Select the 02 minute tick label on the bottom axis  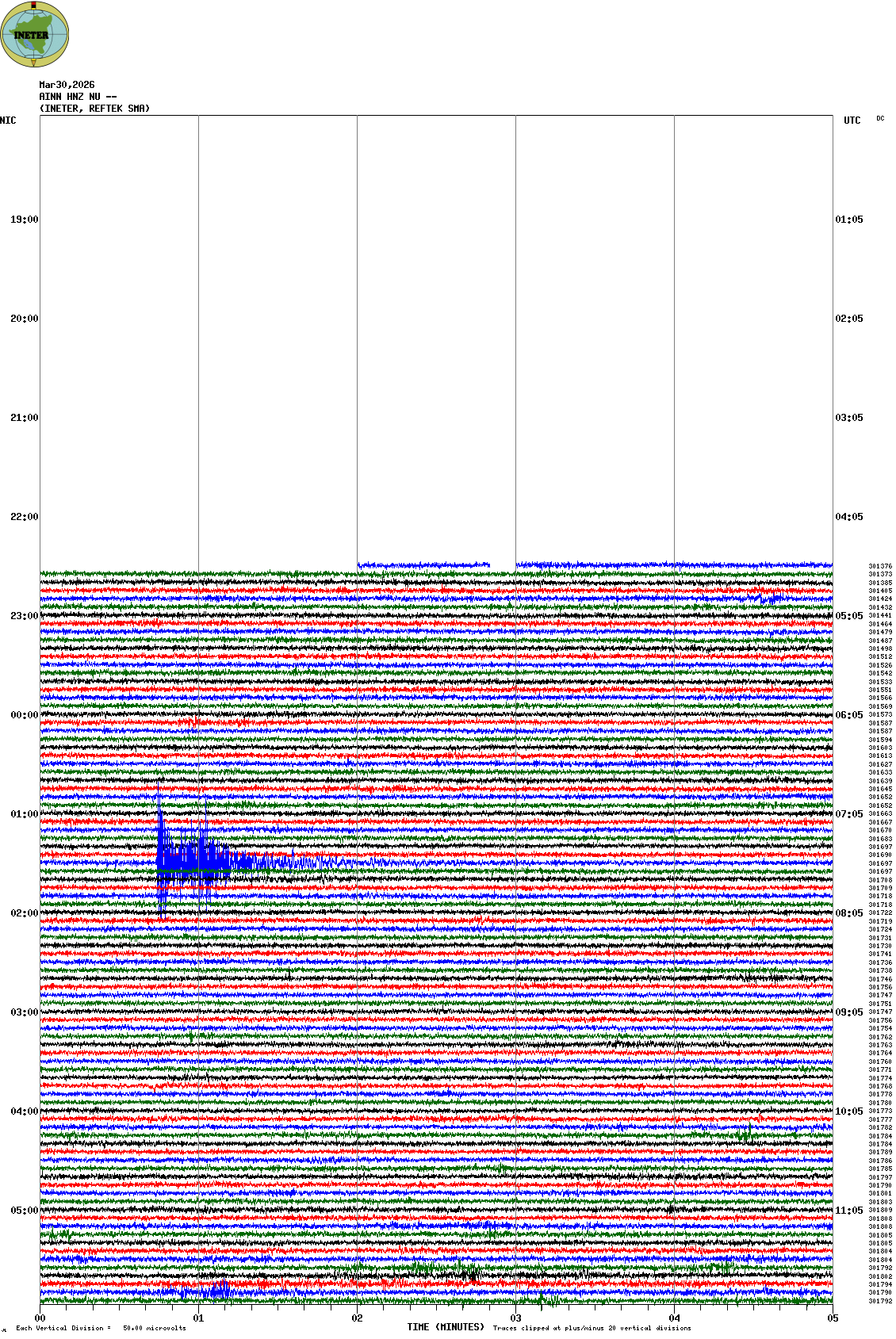(357, 1318)
